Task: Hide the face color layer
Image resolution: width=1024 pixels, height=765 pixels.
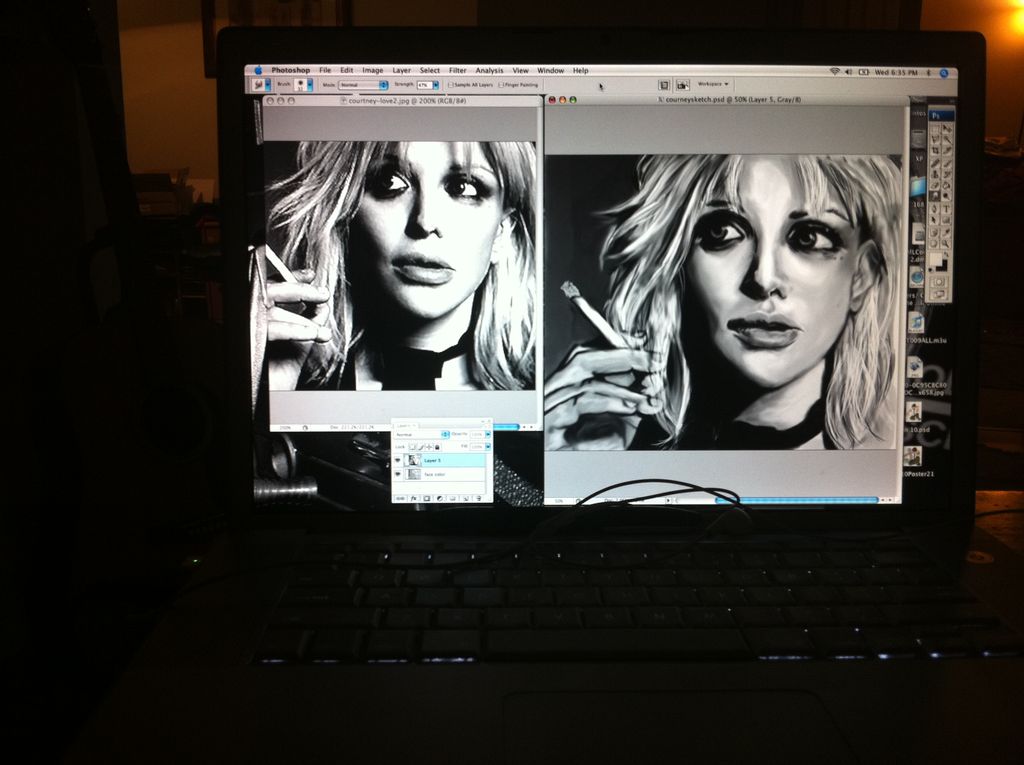Action: (398, 474)
